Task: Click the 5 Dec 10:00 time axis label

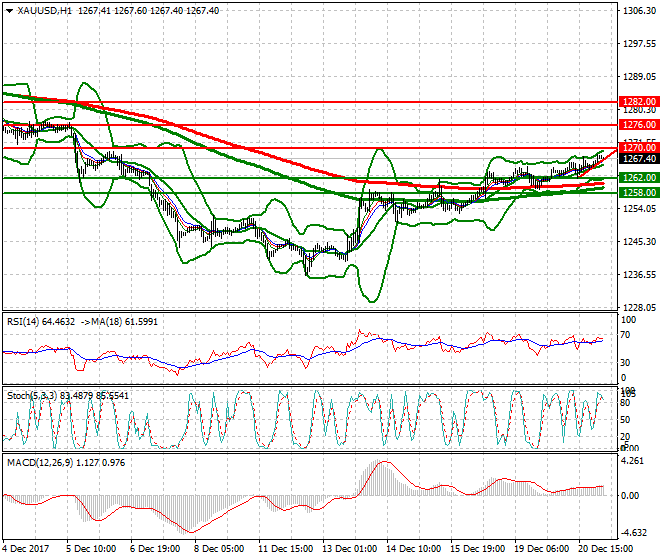Action: 91,549
